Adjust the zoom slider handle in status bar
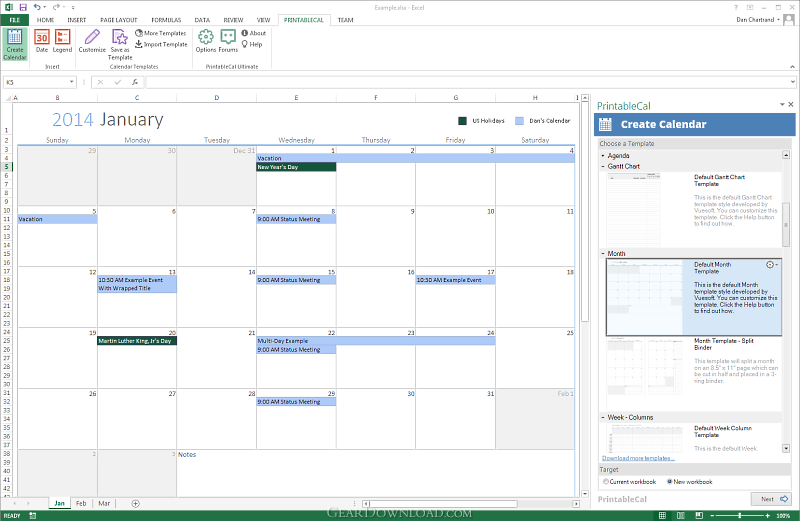 point(740,516)
